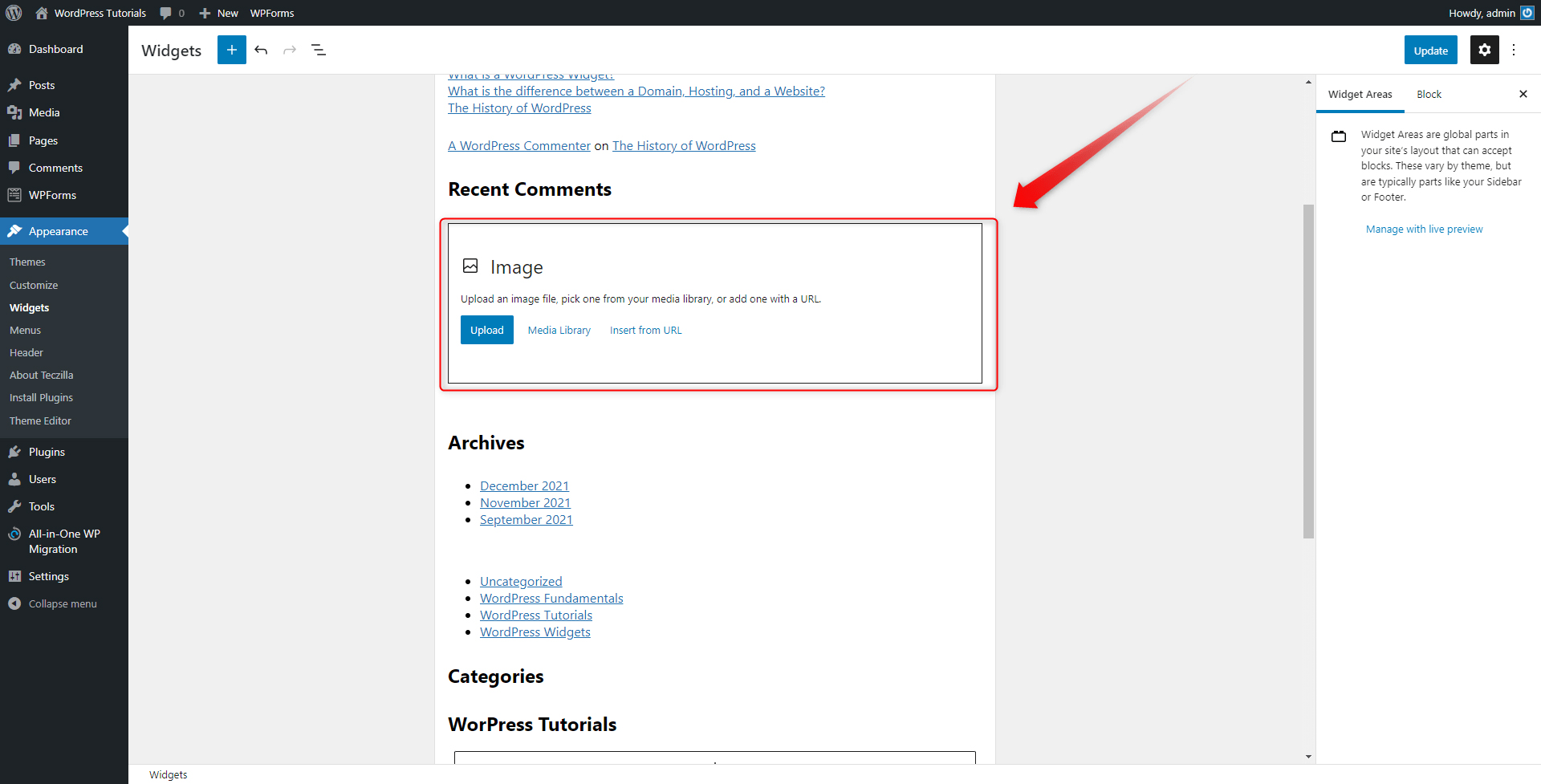Click the widget area icon in sidebar
Image resolution: width=1541 pixels, height=784 pixels.
pos(1339,136)
